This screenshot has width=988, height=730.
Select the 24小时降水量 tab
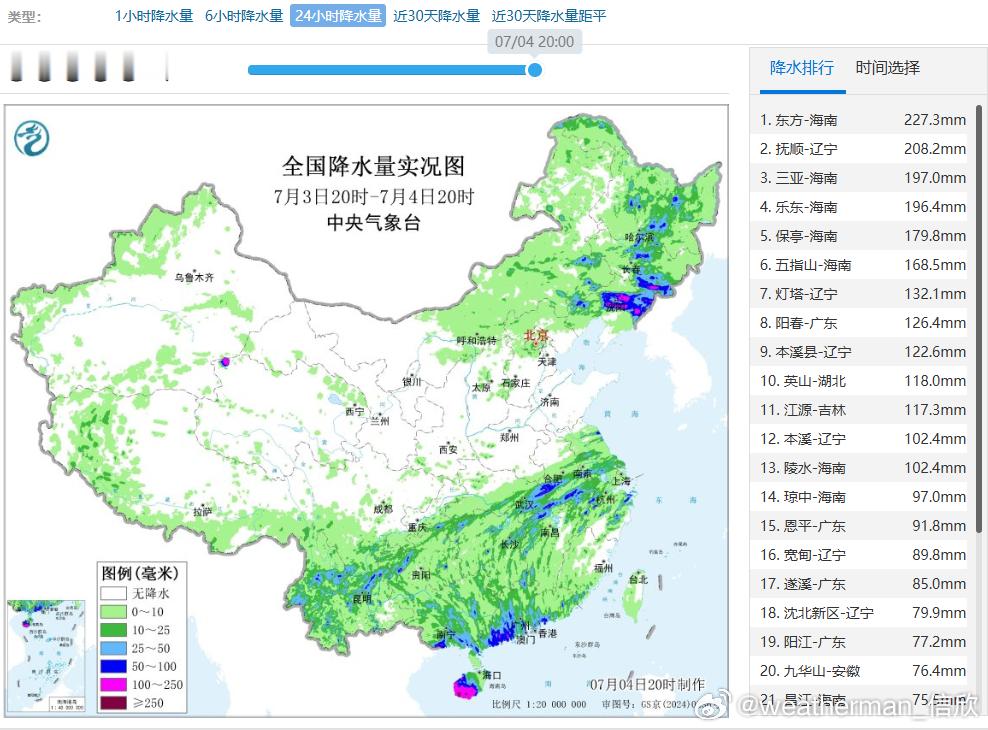[338, 16]
